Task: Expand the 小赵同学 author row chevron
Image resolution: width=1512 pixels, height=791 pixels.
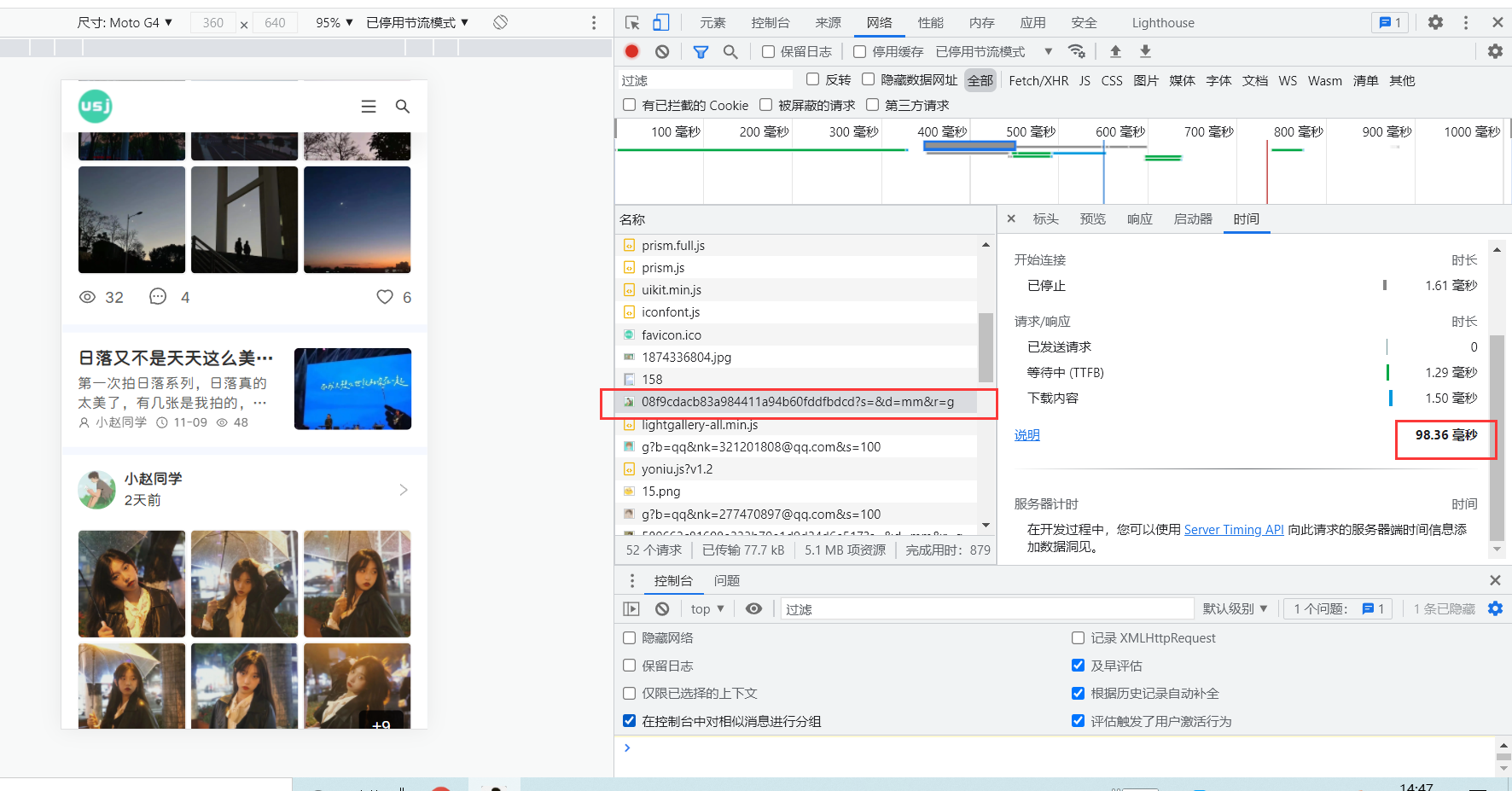Action: (x=404, y=490)
